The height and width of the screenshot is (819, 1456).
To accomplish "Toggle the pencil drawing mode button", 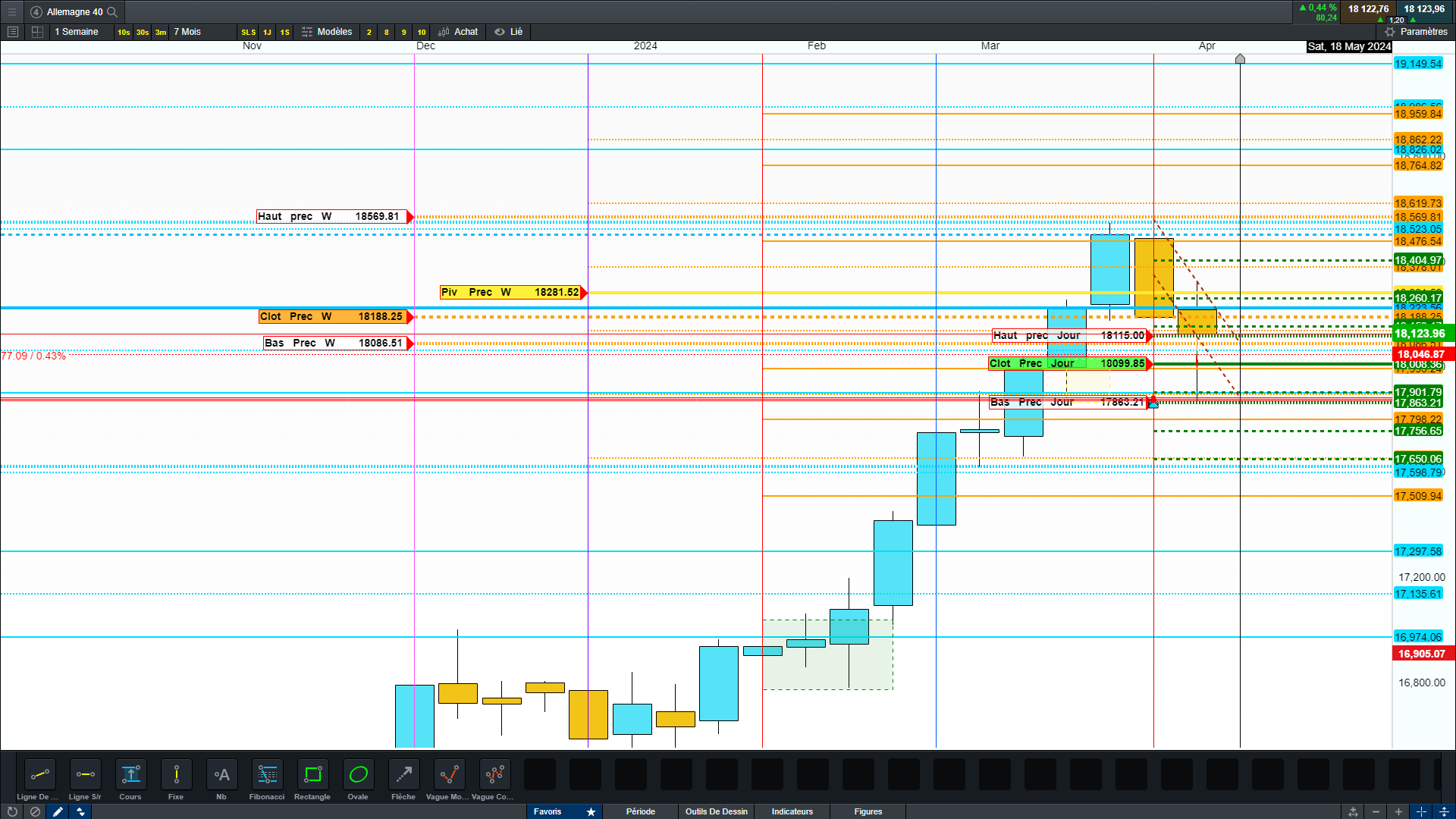I will pos(58,811).
